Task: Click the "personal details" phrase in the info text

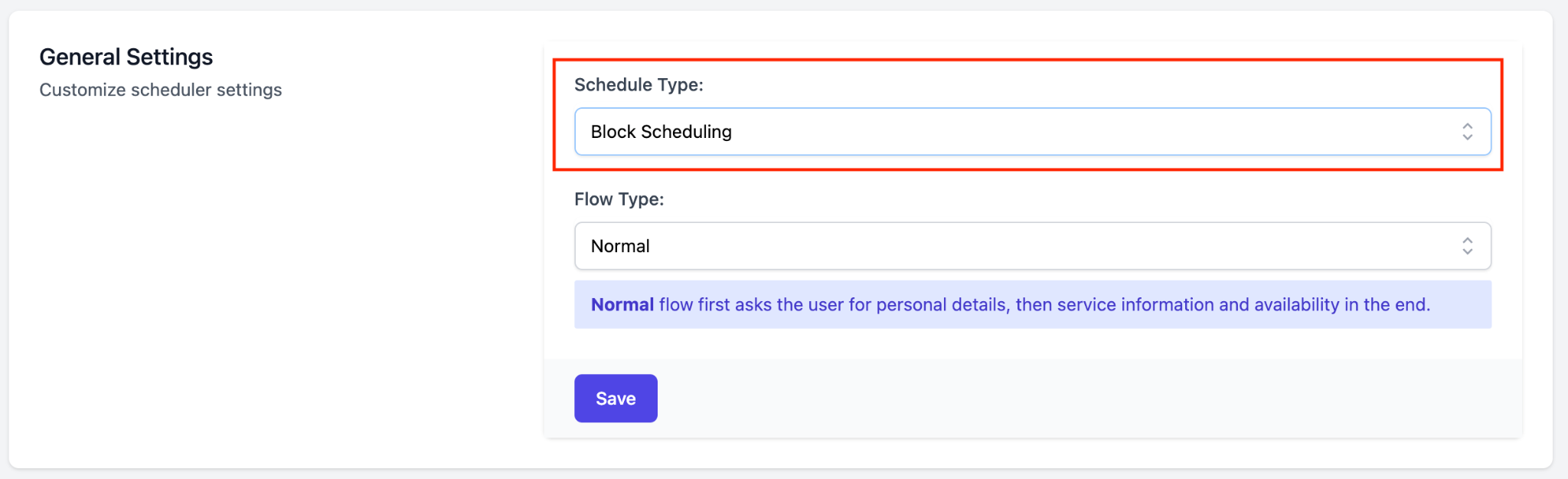Action: point(941,304)
